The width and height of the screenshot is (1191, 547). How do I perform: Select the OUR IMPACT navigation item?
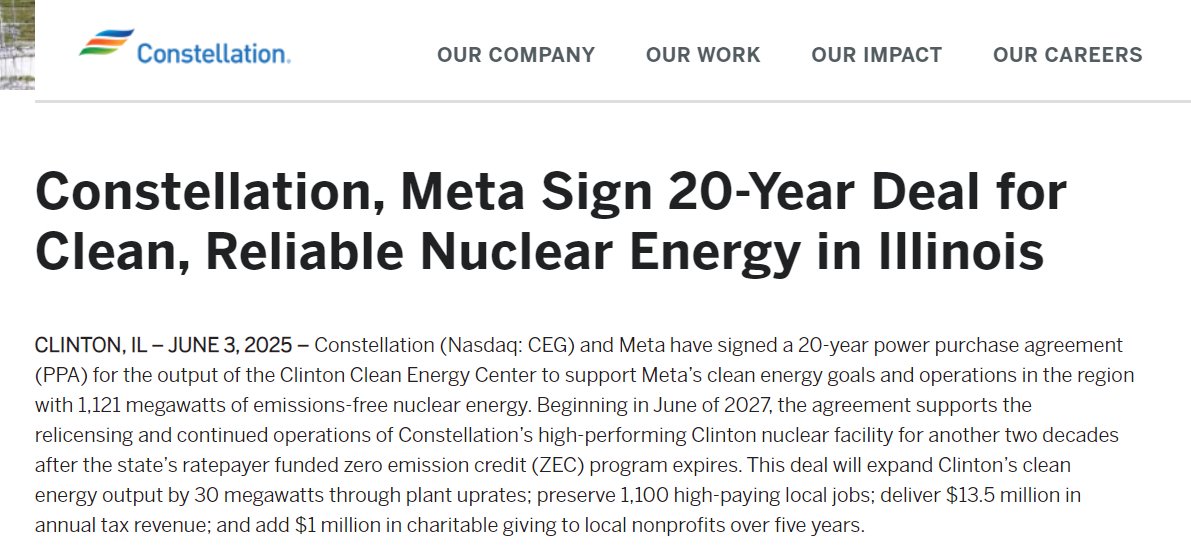coord(876,55)
